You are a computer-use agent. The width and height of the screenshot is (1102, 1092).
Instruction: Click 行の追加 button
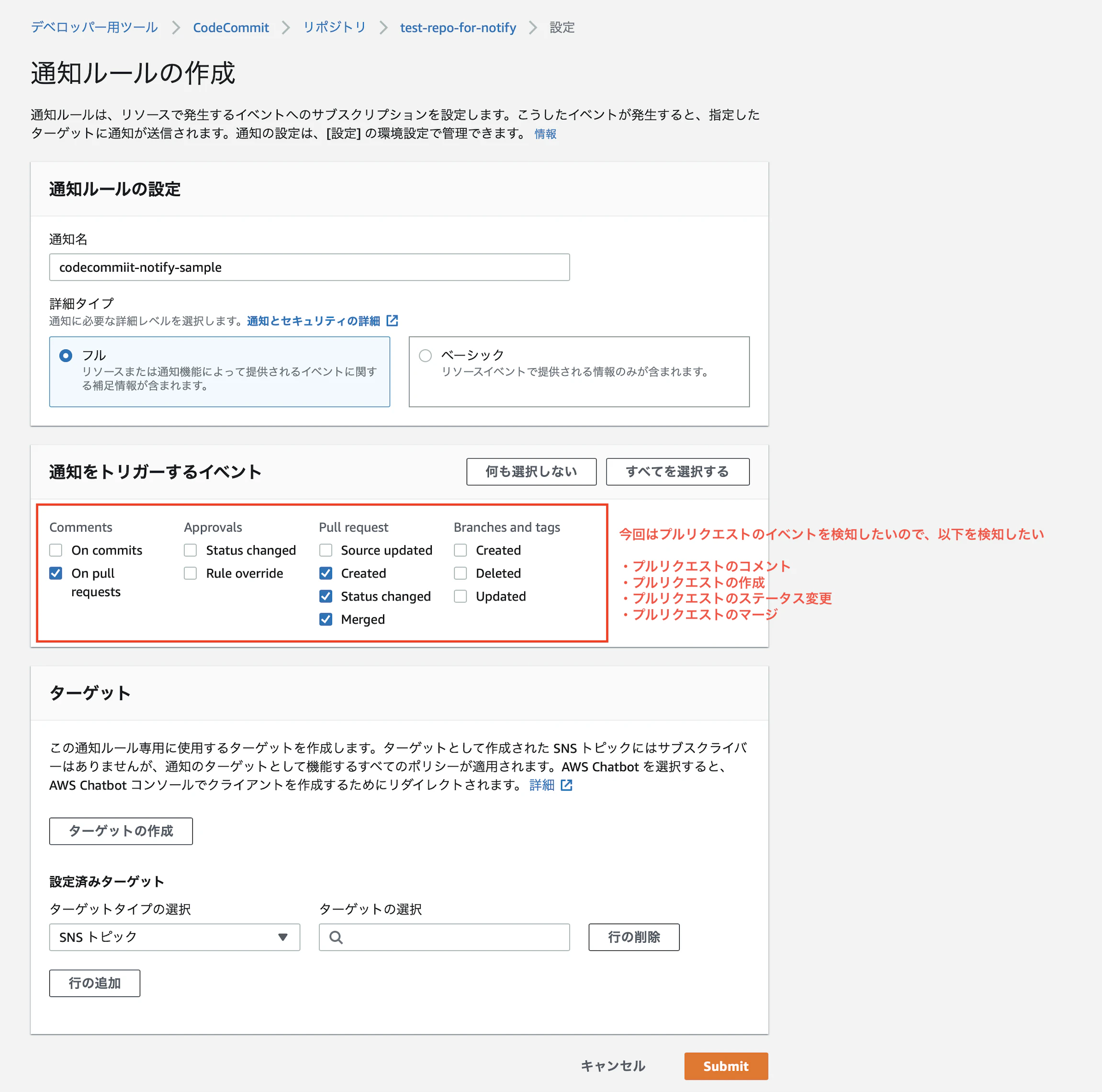click(x=95, y=983)
